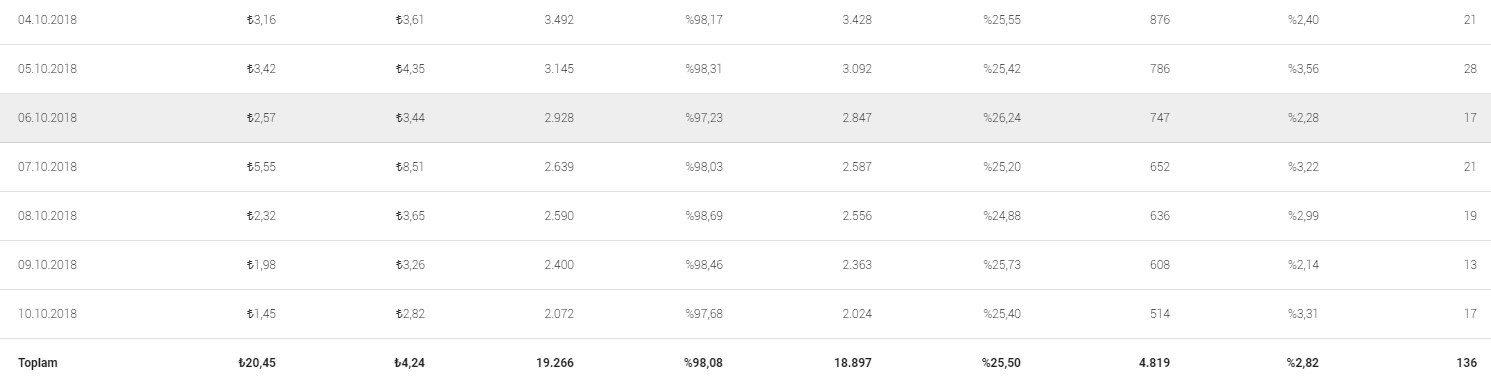Click the 3.492 cell on 04.10.2018

559,20
